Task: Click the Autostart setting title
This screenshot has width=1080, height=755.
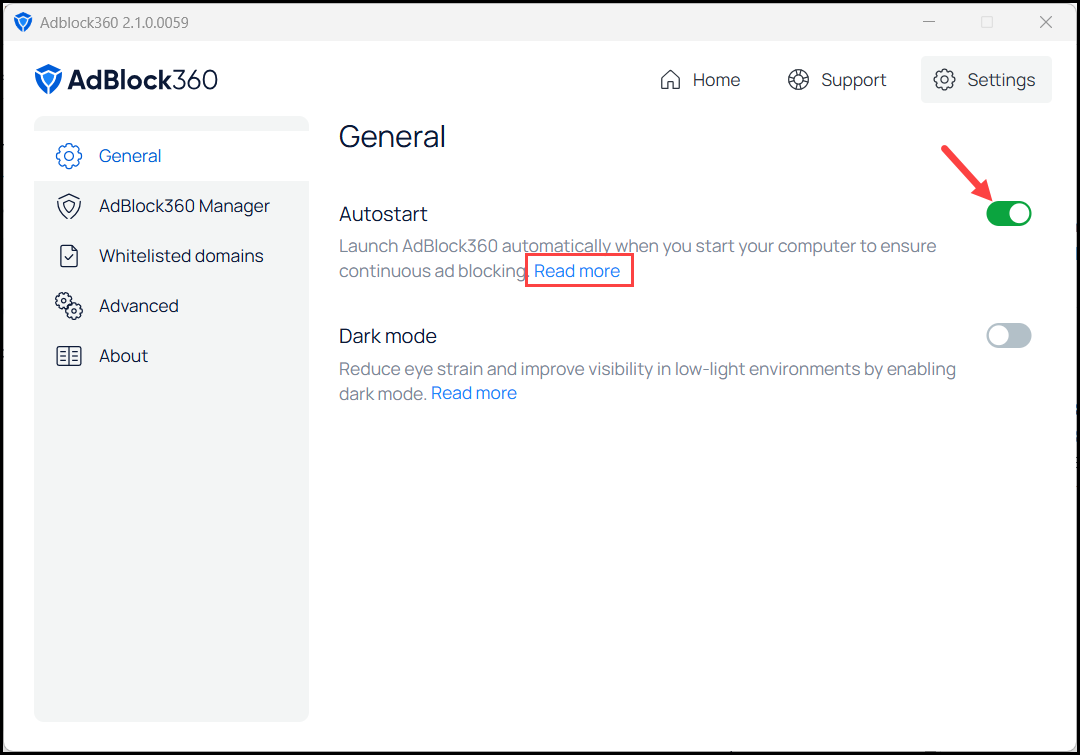Action: click(383, 214)
